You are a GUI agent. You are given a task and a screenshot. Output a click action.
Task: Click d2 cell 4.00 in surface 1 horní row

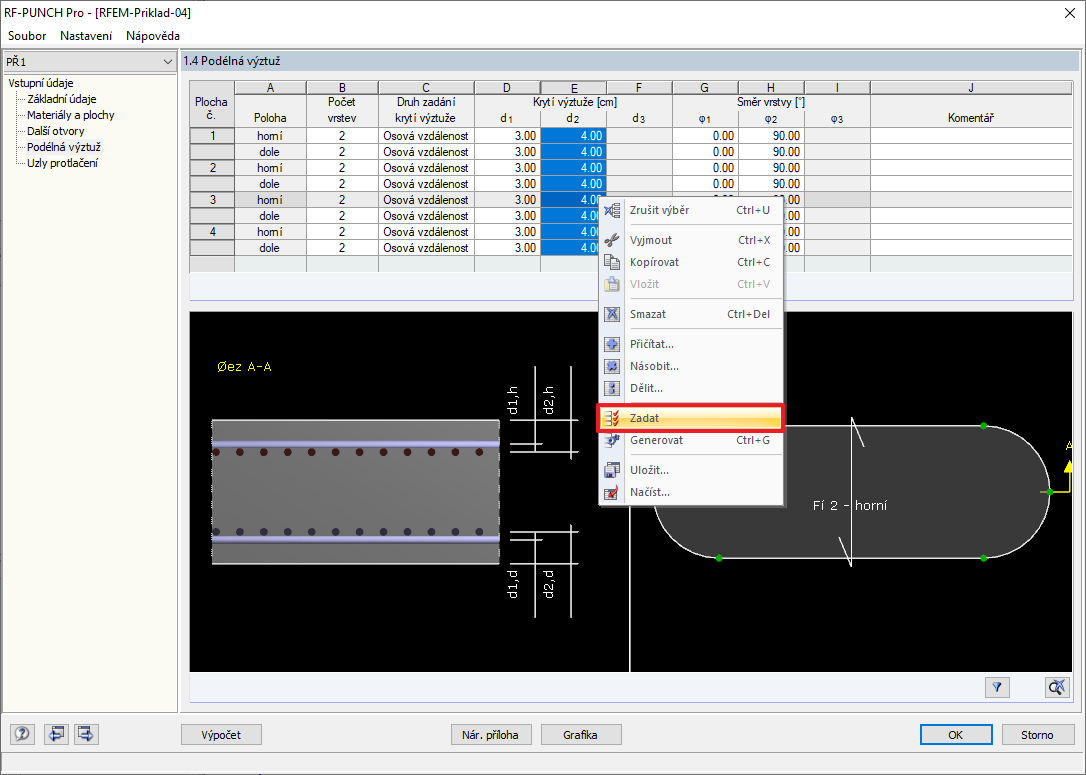click(x=573, y=136)
